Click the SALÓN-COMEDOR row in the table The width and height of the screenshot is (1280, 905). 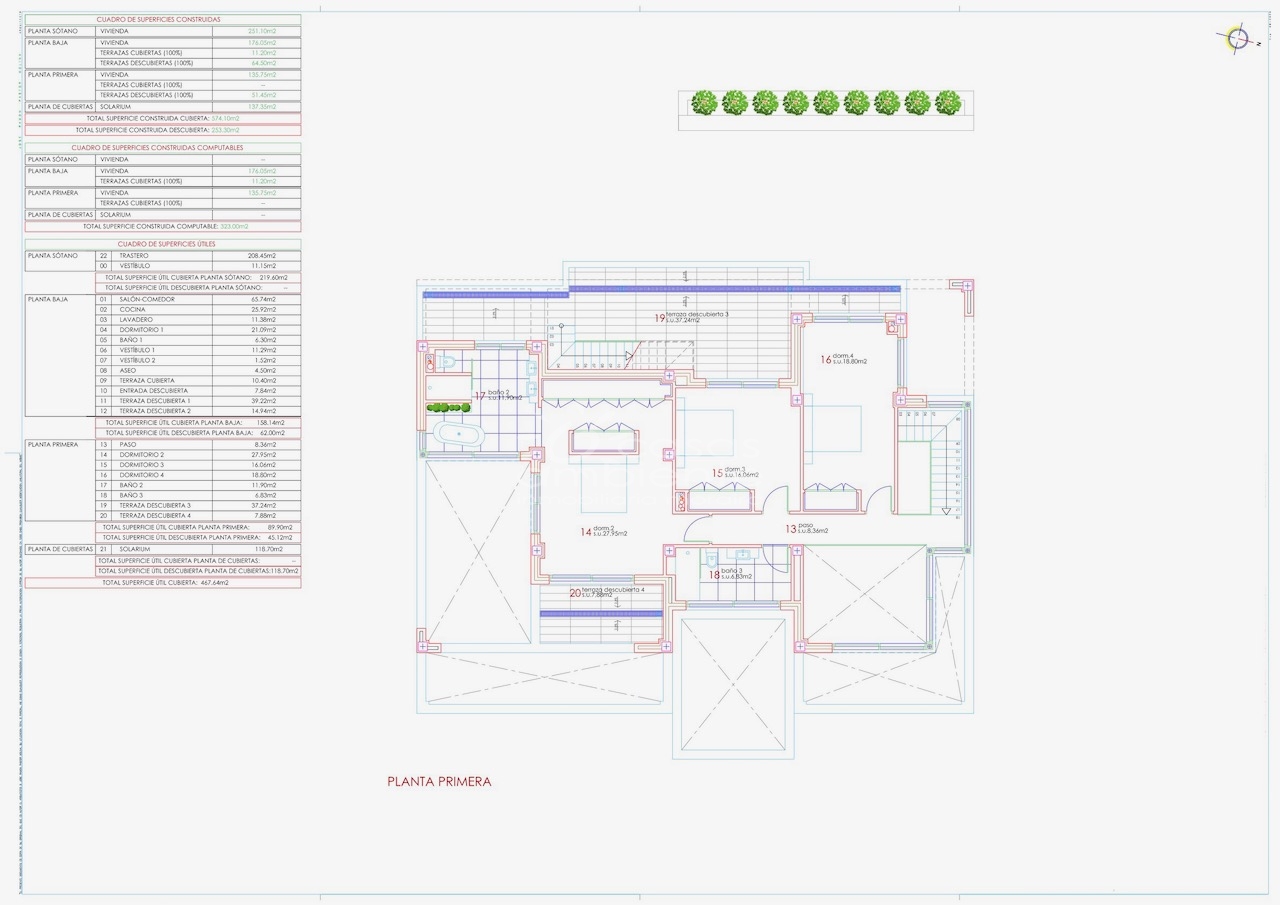[162, 299]
